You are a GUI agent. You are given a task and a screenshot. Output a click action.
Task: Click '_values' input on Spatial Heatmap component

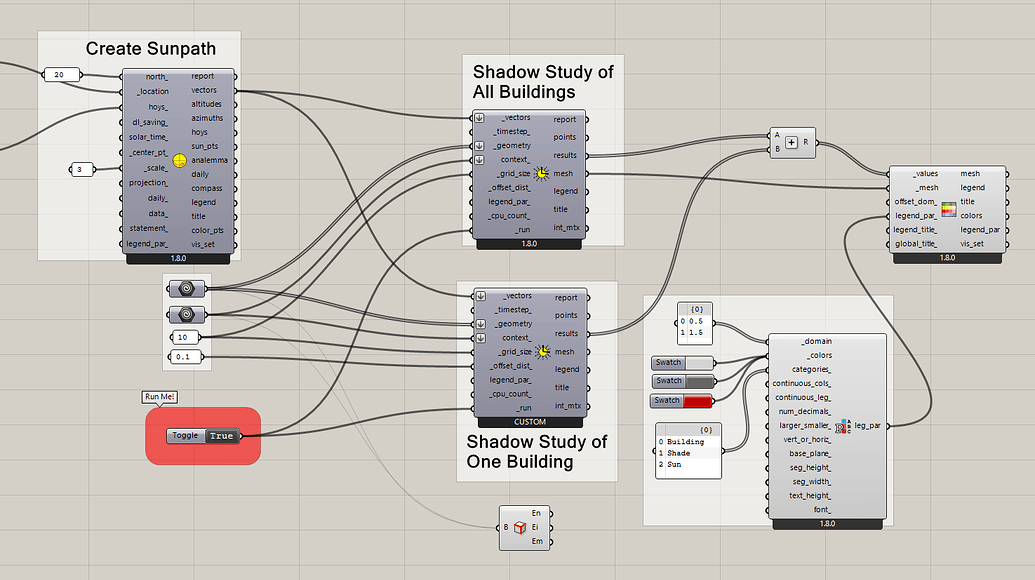click(x=925, y=174)
